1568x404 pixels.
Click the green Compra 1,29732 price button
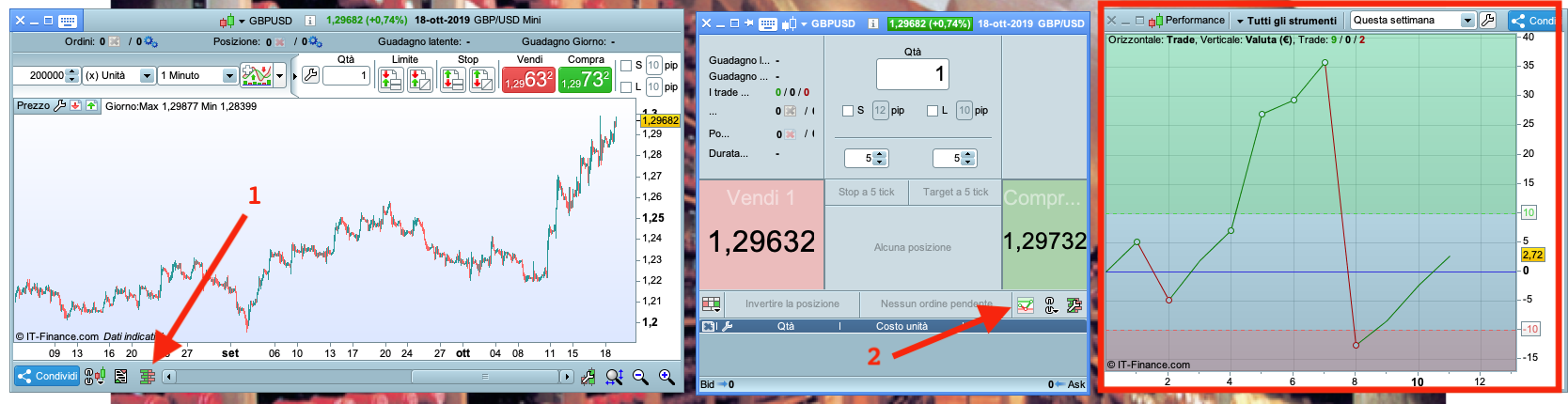[585, 80]
